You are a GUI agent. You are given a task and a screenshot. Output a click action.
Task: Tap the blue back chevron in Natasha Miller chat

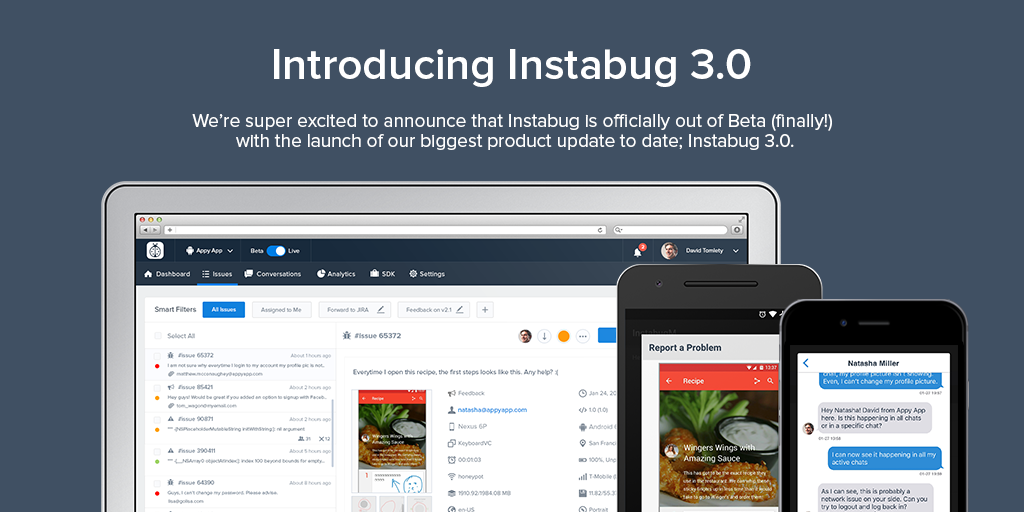point(806,363)
